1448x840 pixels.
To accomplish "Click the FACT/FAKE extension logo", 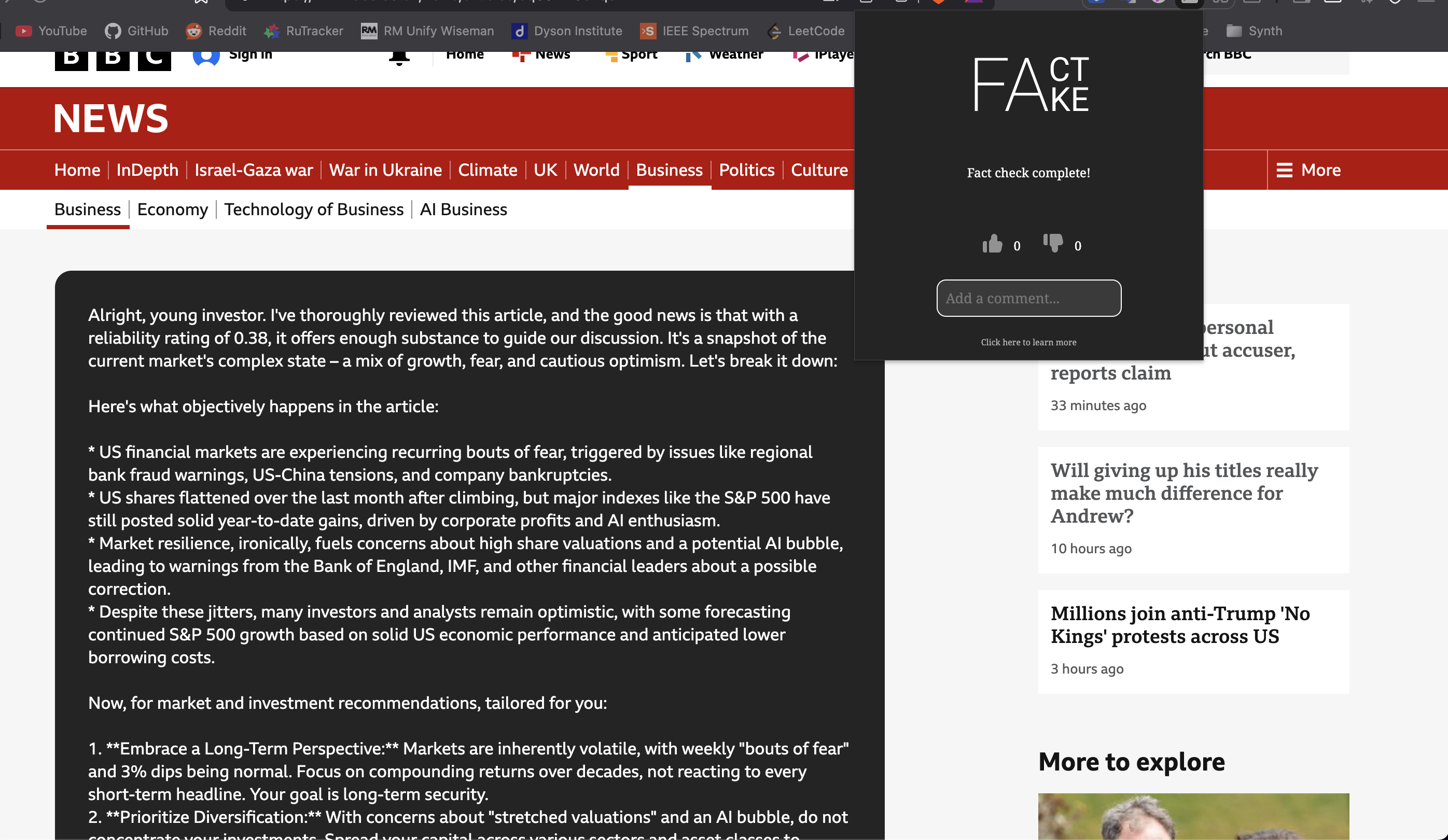I will click(1031, 84).
